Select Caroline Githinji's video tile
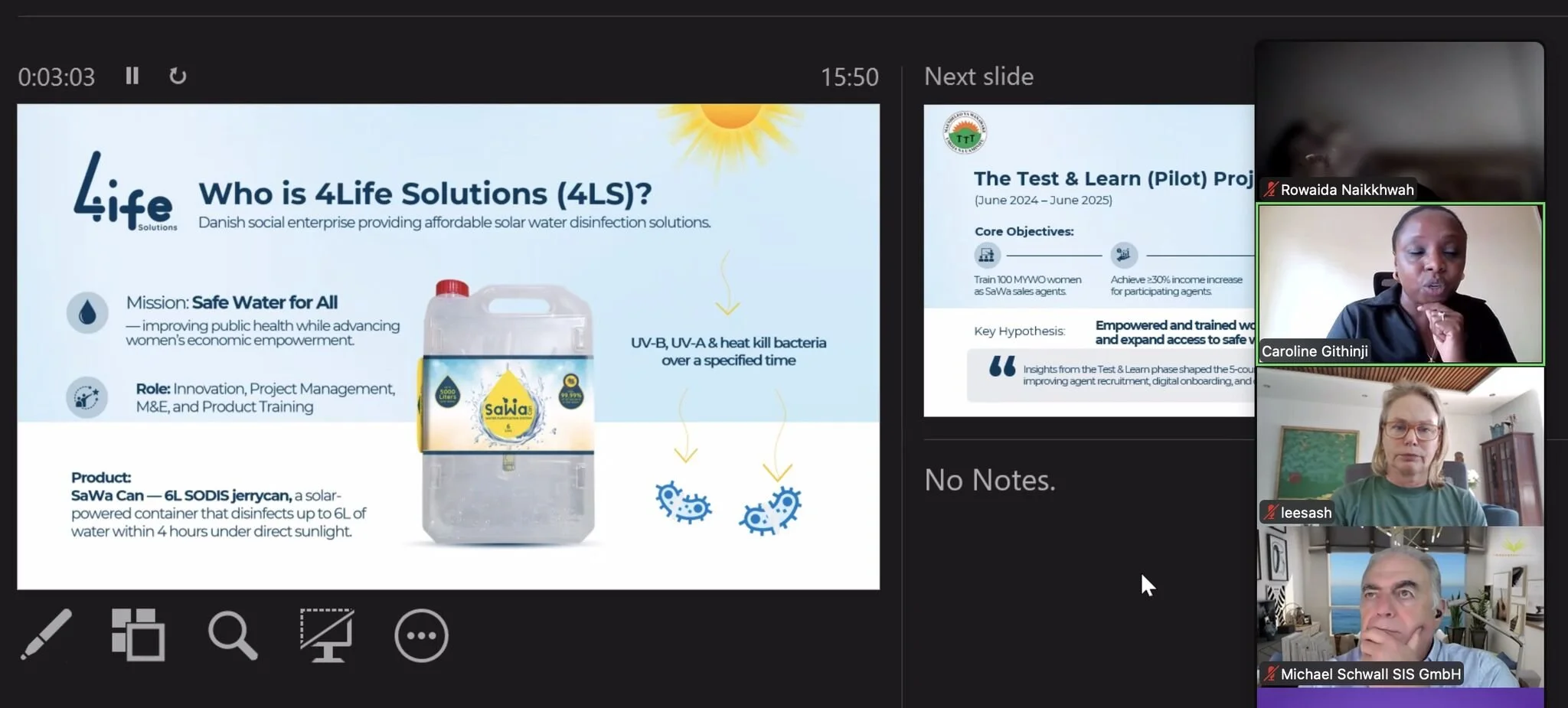This screenshot has width=1568, height=708. (x=1400, y=284)
